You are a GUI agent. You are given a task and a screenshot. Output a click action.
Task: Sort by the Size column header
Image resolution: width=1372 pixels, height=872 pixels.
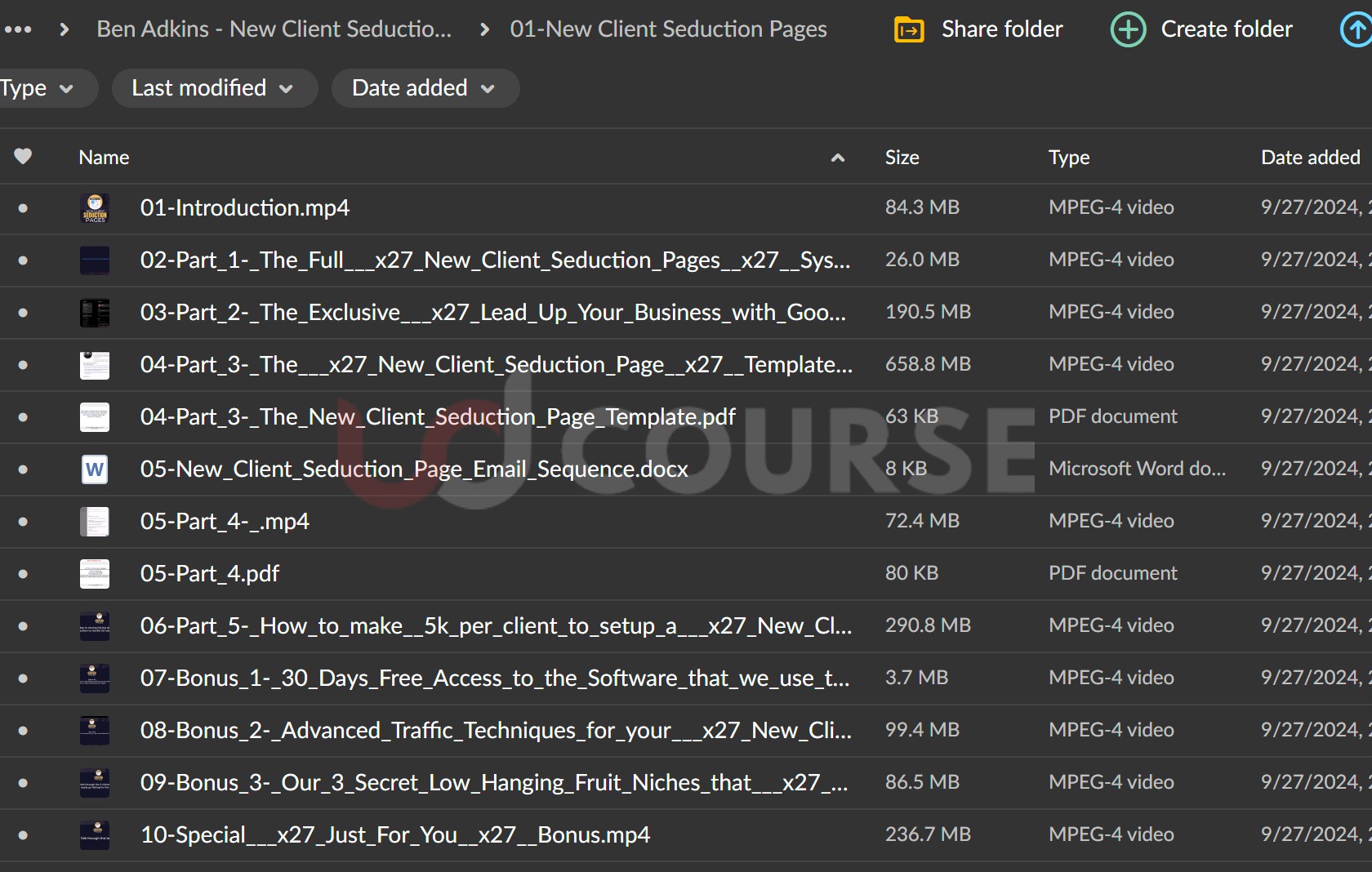pos(902,158)
